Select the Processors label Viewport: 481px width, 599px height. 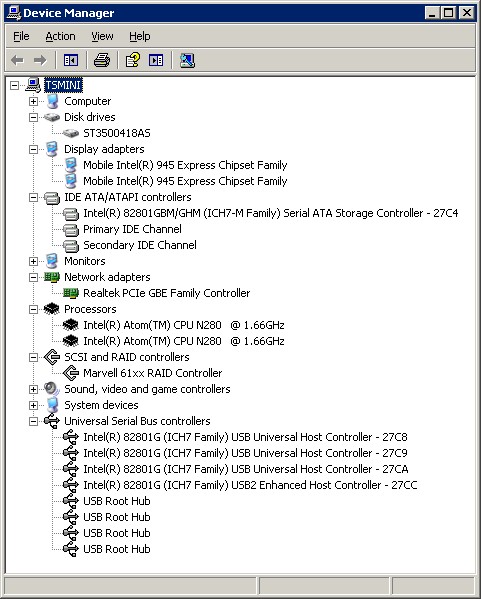coord(90,309)
